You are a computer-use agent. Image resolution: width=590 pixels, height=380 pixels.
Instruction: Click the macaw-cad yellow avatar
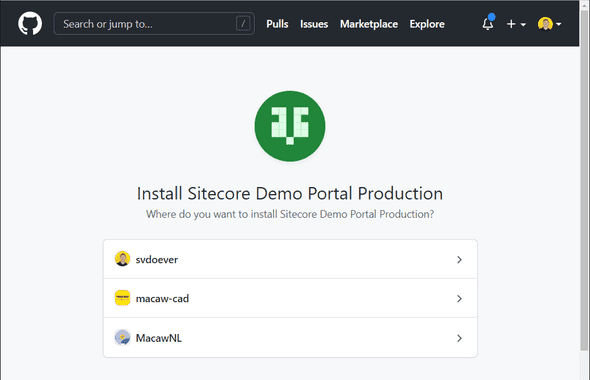tap(122, 298)
